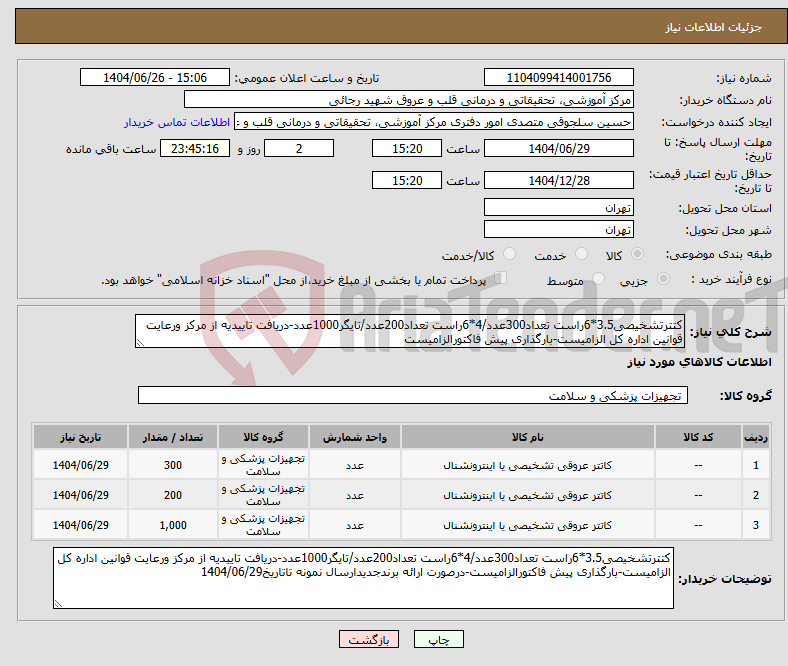The image size is (788, 666).
Task: Click the price validity time 15:20 field
Action: (407, 180)
